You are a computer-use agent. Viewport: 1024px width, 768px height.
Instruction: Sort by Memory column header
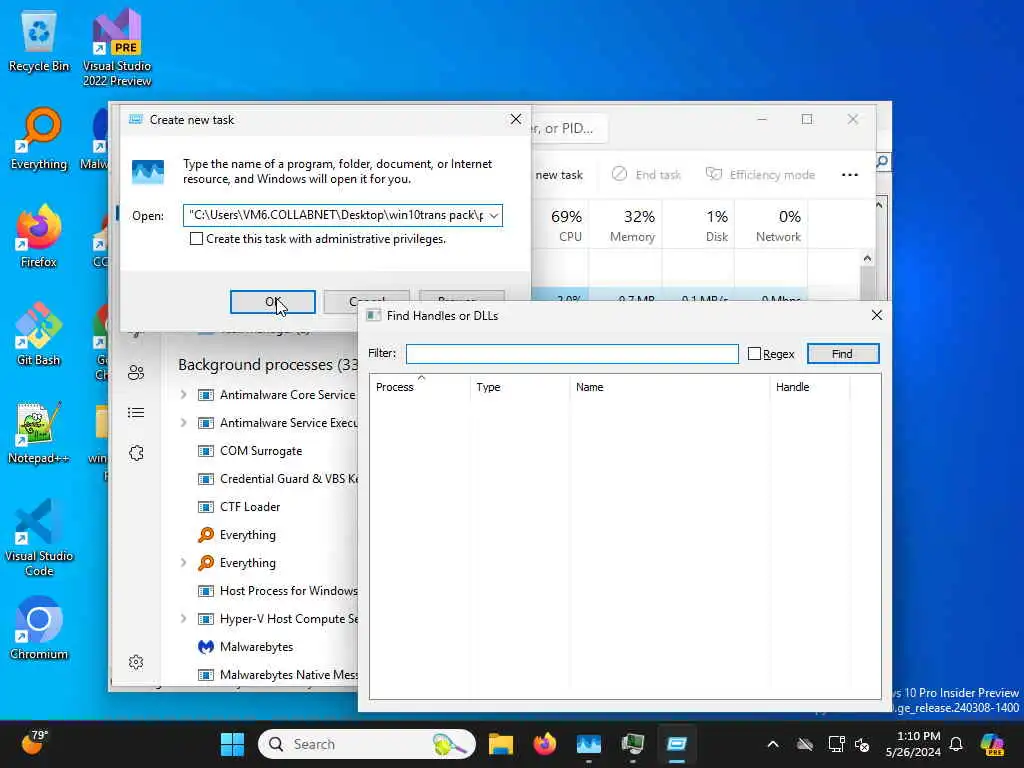(x=626, y=225)
